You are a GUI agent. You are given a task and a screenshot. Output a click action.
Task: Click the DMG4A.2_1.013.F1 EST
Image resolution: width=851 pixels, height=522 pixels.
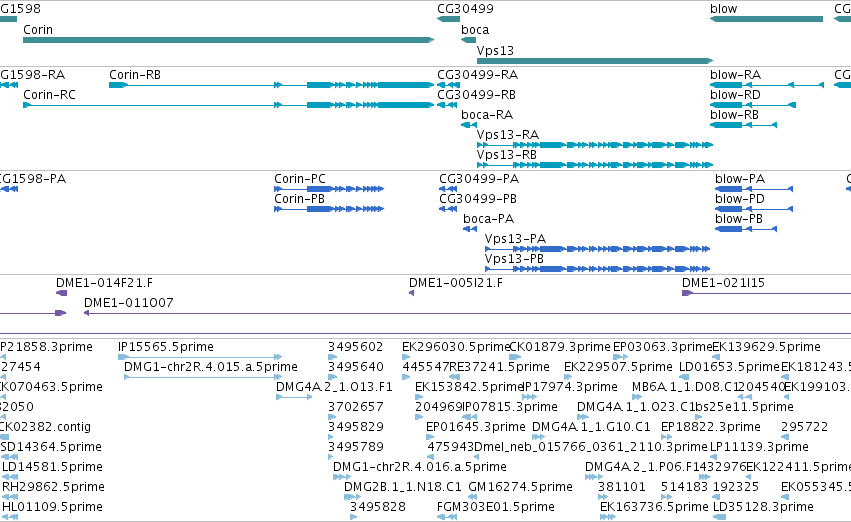tap(294, 397)
